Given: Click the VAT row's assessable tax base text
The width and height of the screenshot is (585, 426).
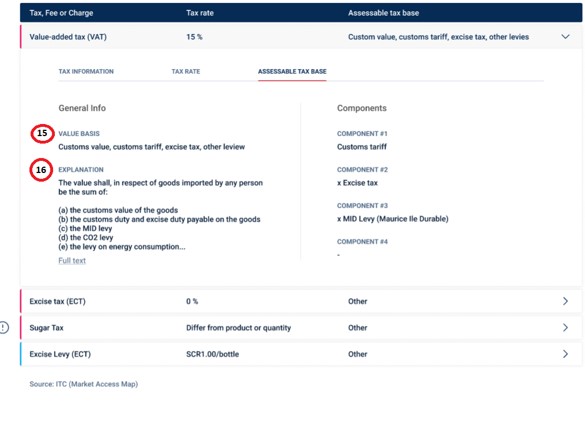Looking at the screenshot, I should pyautogui.click(x=438, y=37).
